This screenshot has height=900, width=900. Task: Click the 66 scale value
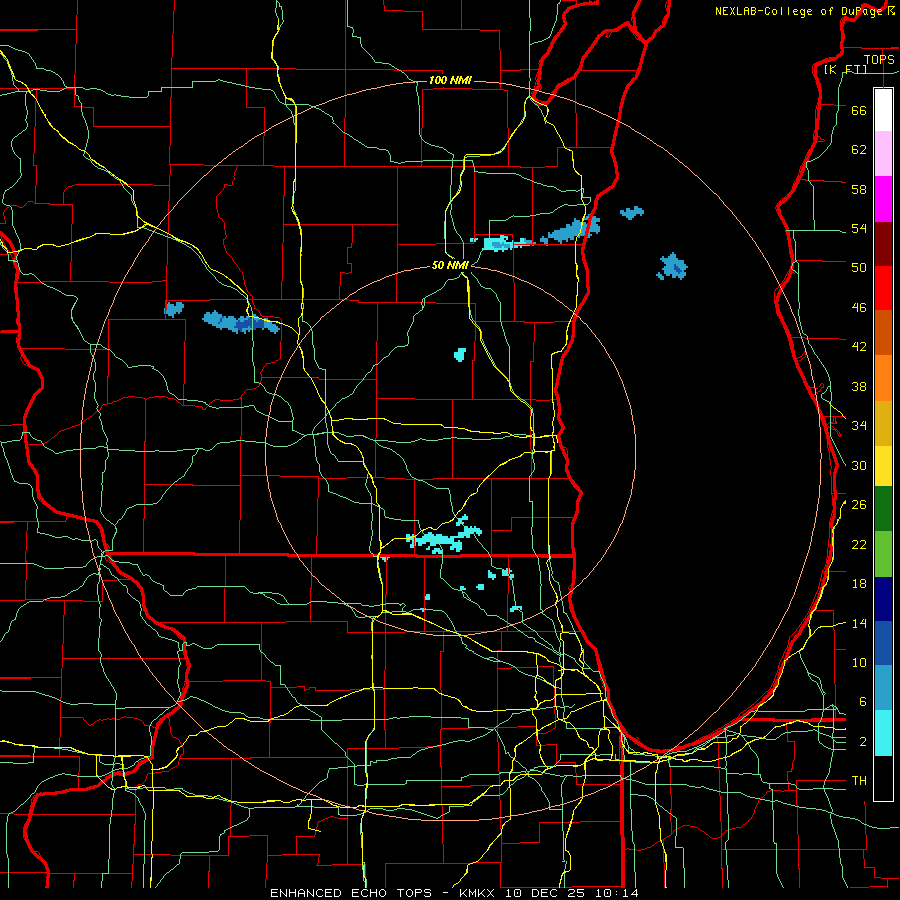click(859, 110)
